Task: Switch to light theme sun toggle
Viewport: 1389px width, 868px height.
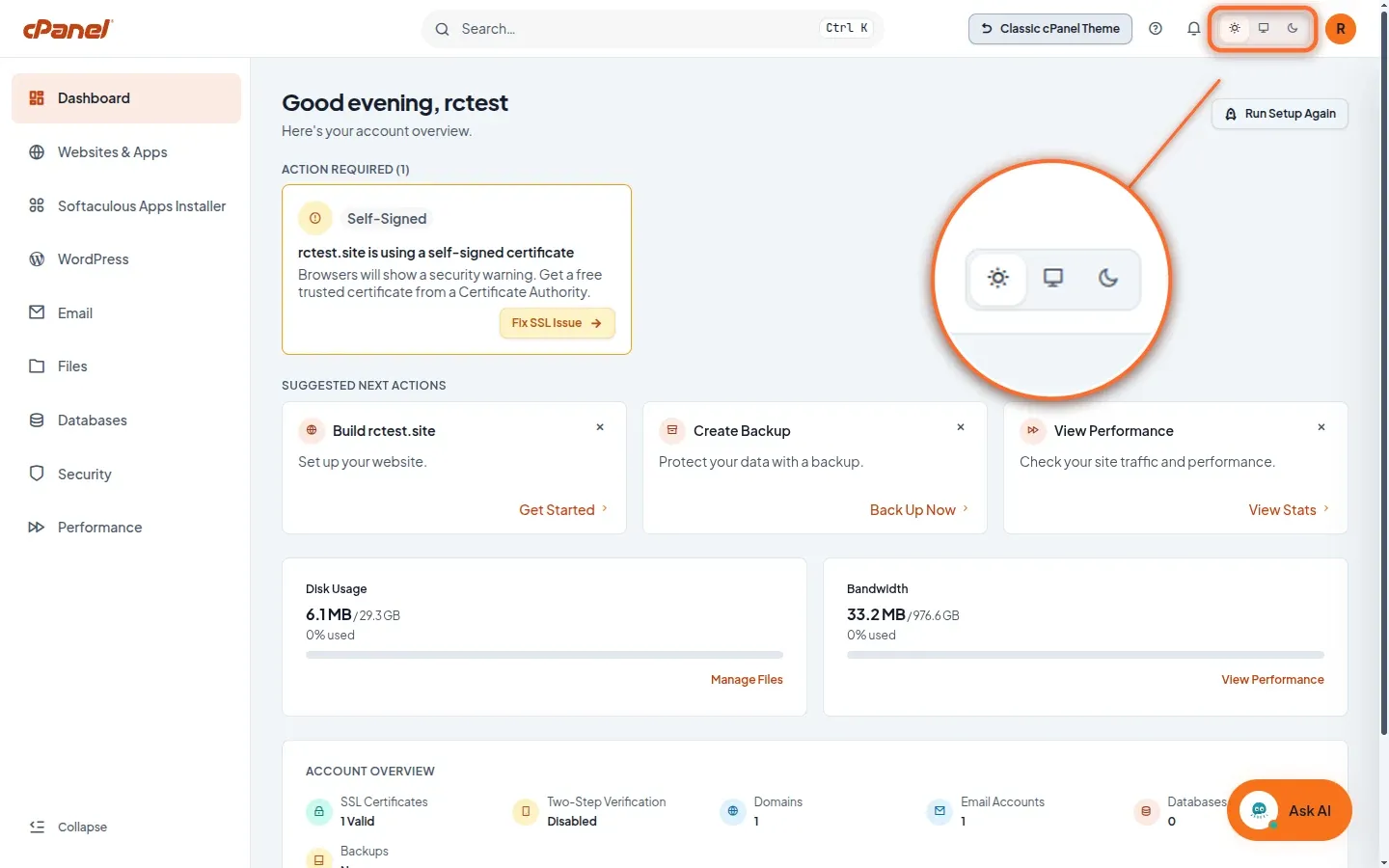Action: pos(1235,29)
